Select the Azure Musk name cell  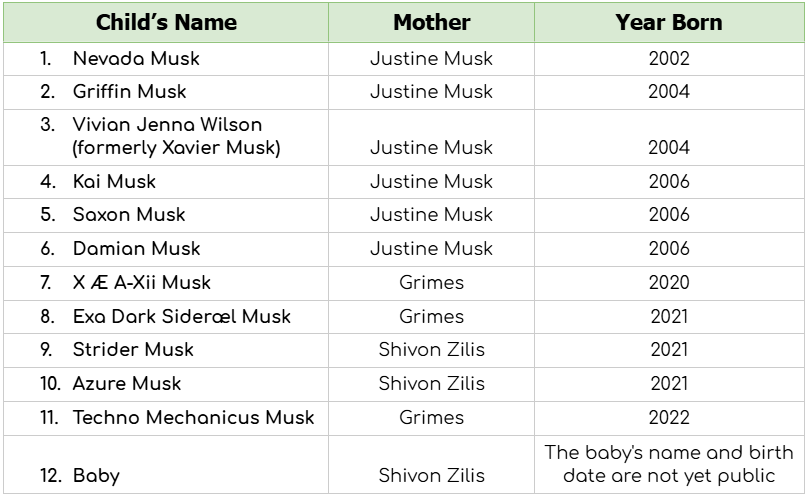pos(127,384)
